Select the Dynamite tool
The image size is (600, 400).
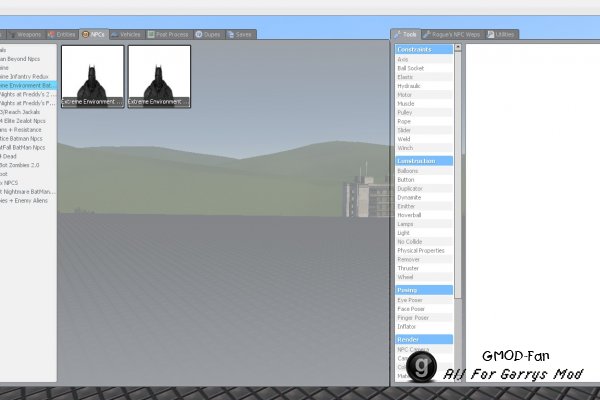click(x=424, y=198)
